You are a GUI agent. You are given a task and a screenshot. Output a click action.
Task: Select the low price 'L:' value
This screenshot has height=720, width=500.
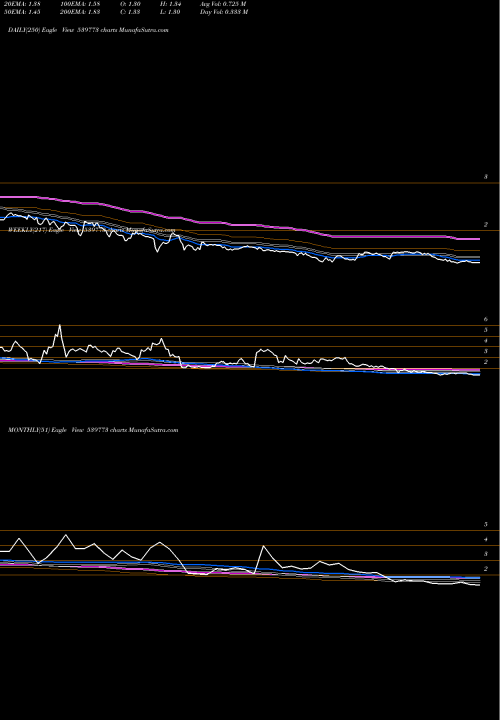coord(172,12)
